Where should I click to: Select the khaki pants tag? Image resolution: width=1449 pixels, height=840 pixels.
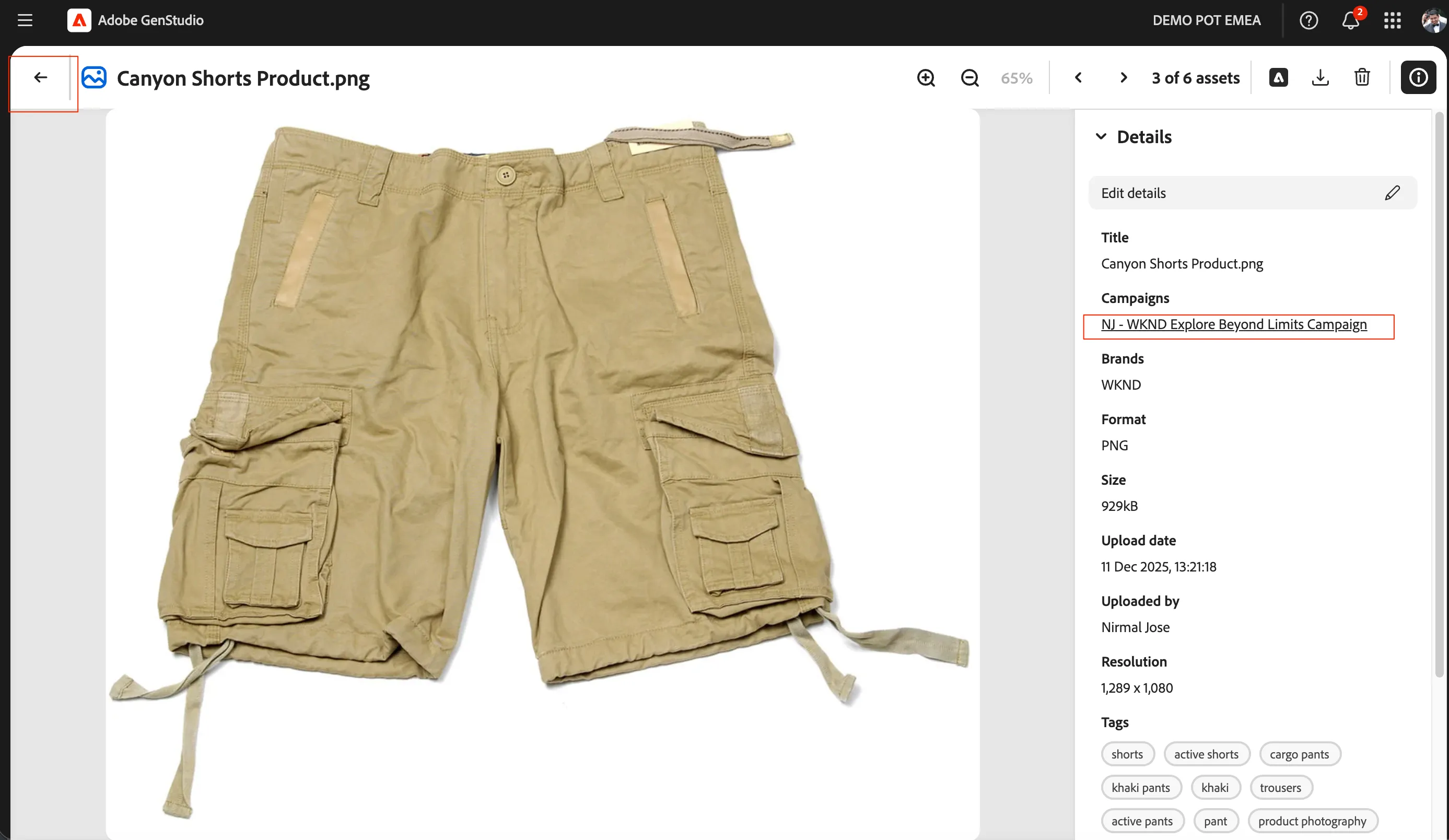(x=1141, y=788)
